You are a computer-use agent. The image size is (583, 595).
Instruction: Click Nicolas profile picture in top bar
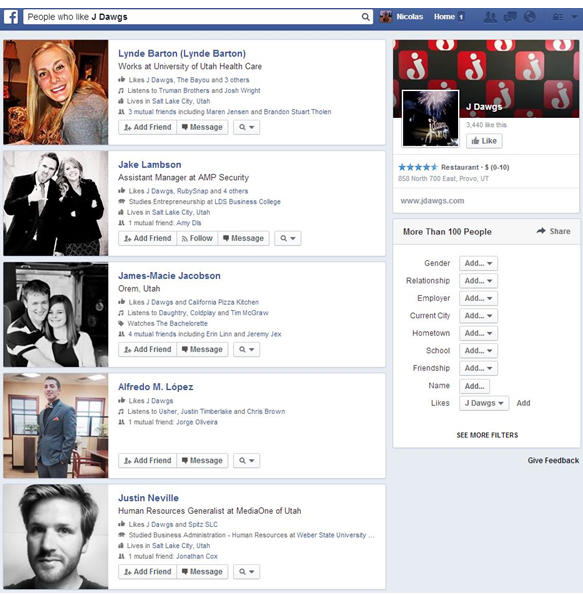[386, 17]
